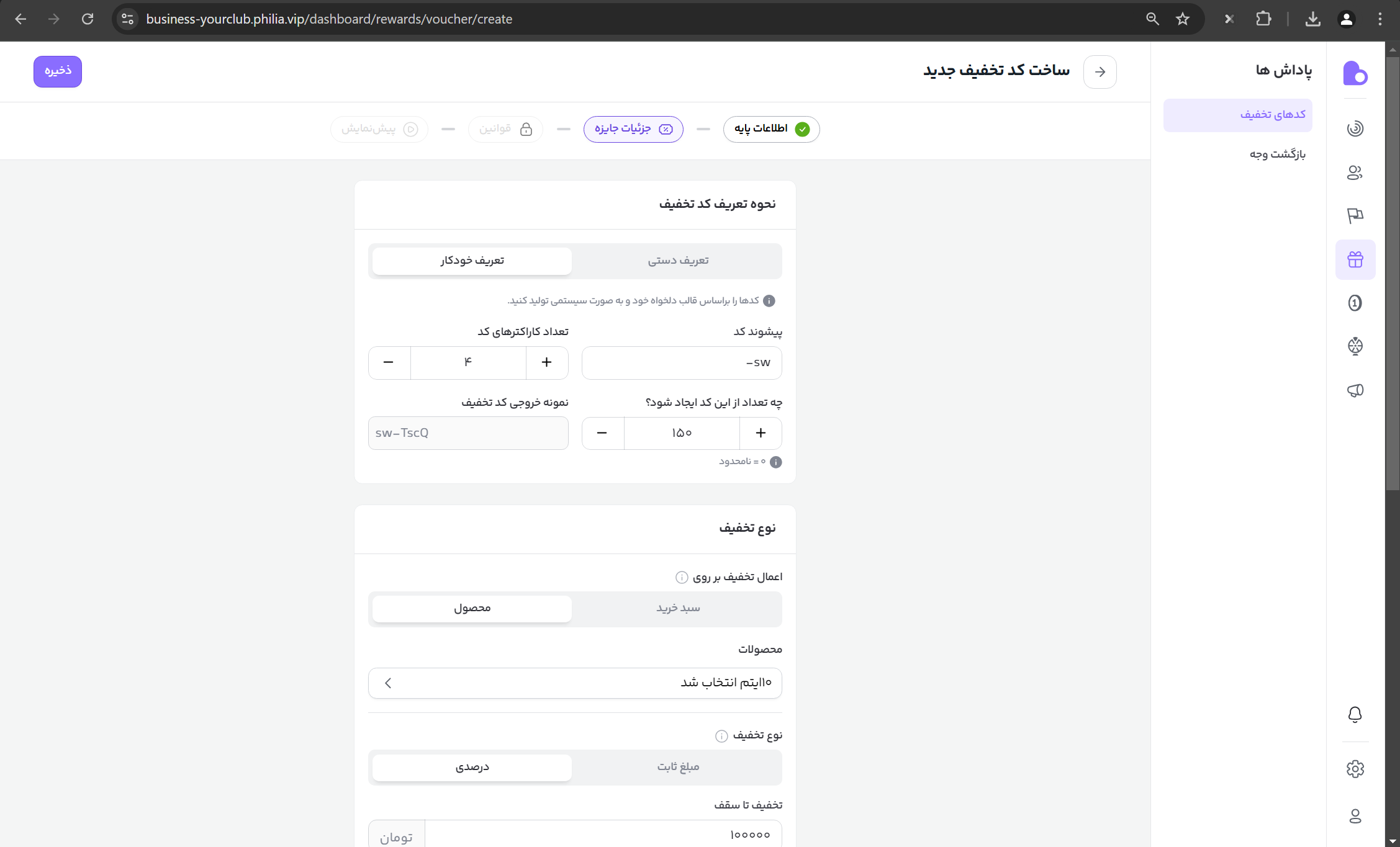Click the back arrow beside page title
Viewport: 1400px width, 847px height.
coord(1100,72)
